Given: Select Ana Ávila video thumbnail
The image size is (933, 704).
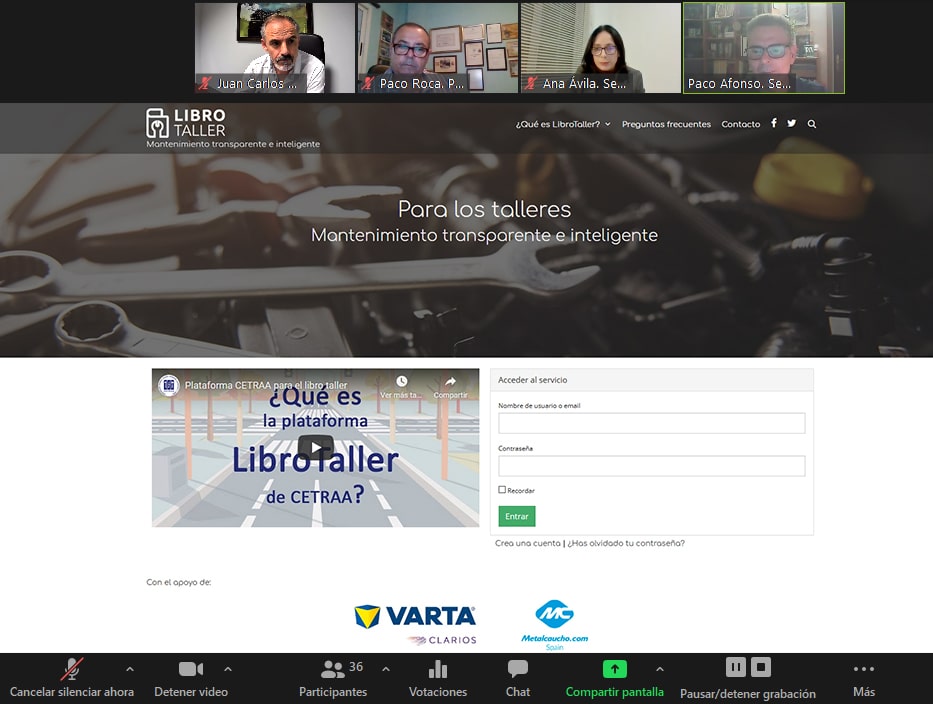Looking at the screenshot, I should pos(601,48).
